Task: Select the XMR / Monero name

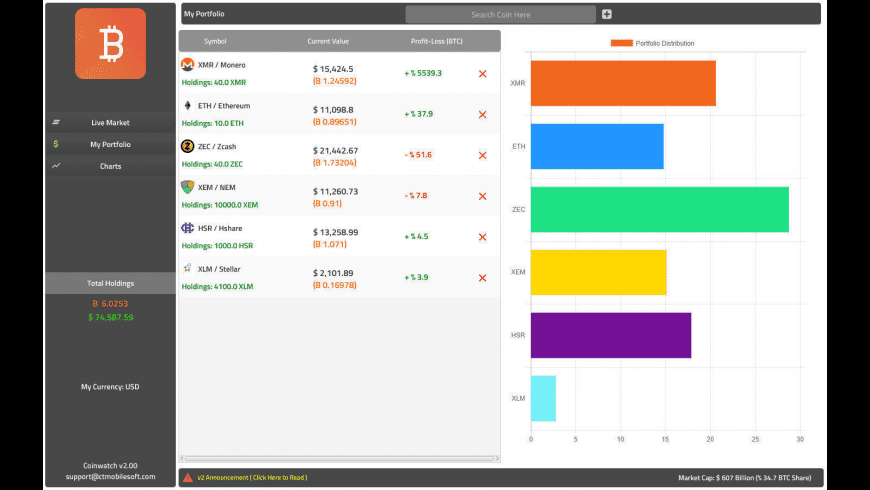Action: coord(221,65)
